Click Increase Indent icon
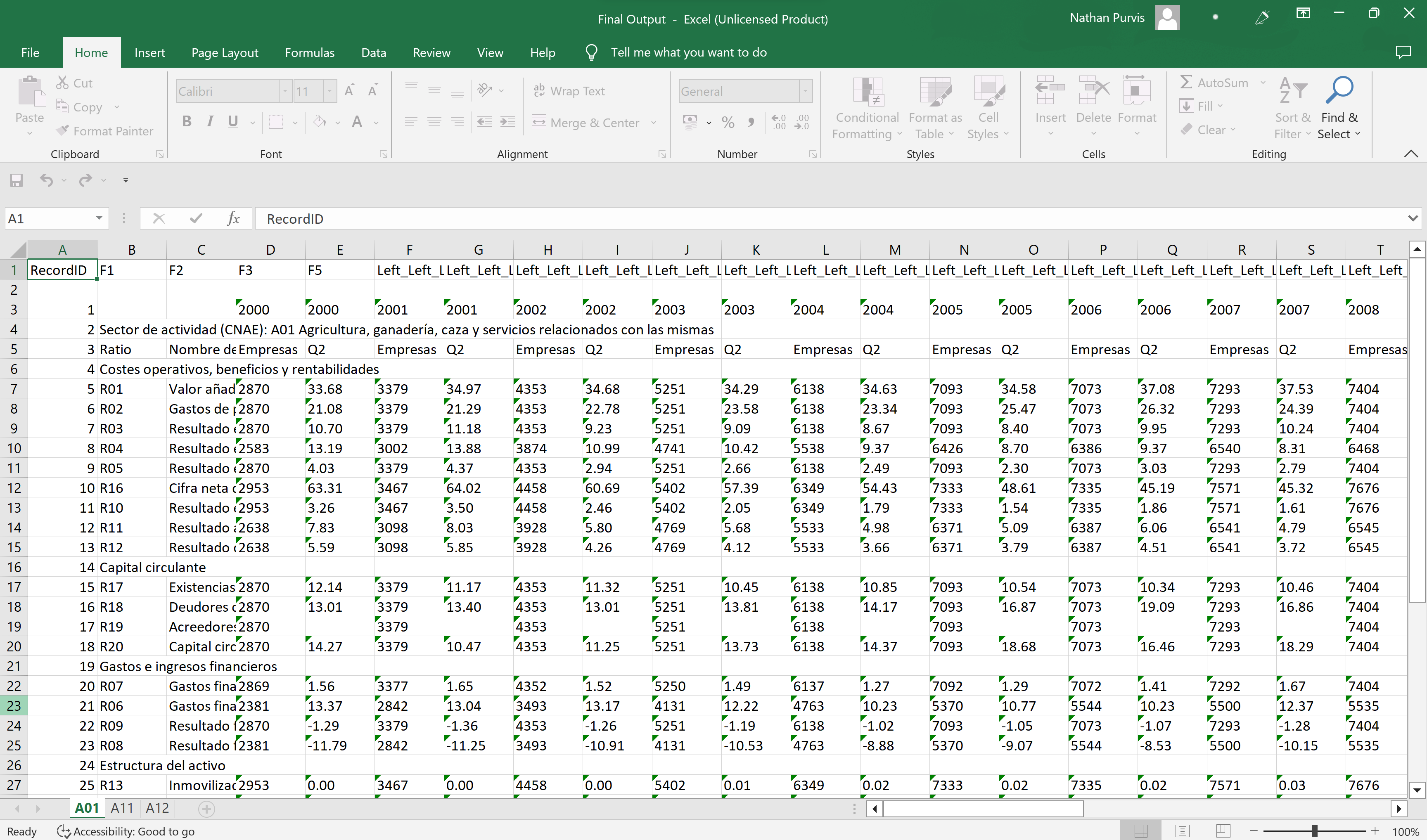The image size is (1427, 840). 507,122
